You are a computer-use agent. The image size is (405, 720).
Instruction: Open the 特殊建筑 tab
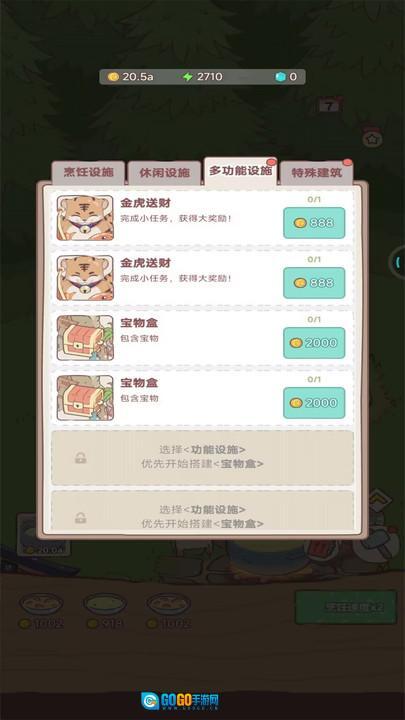point(317,173)
